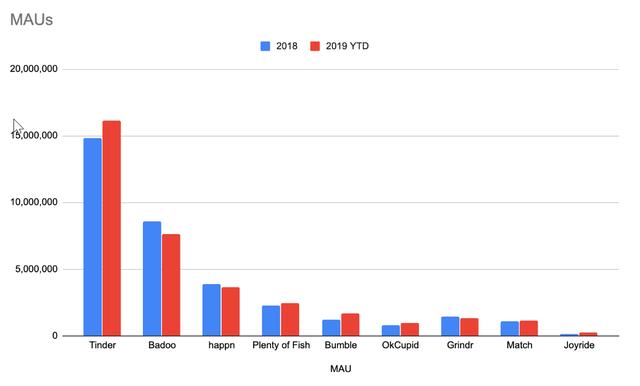Click the MAU horizontal axis title
The image size is (640, 386).
coord(341,369)
